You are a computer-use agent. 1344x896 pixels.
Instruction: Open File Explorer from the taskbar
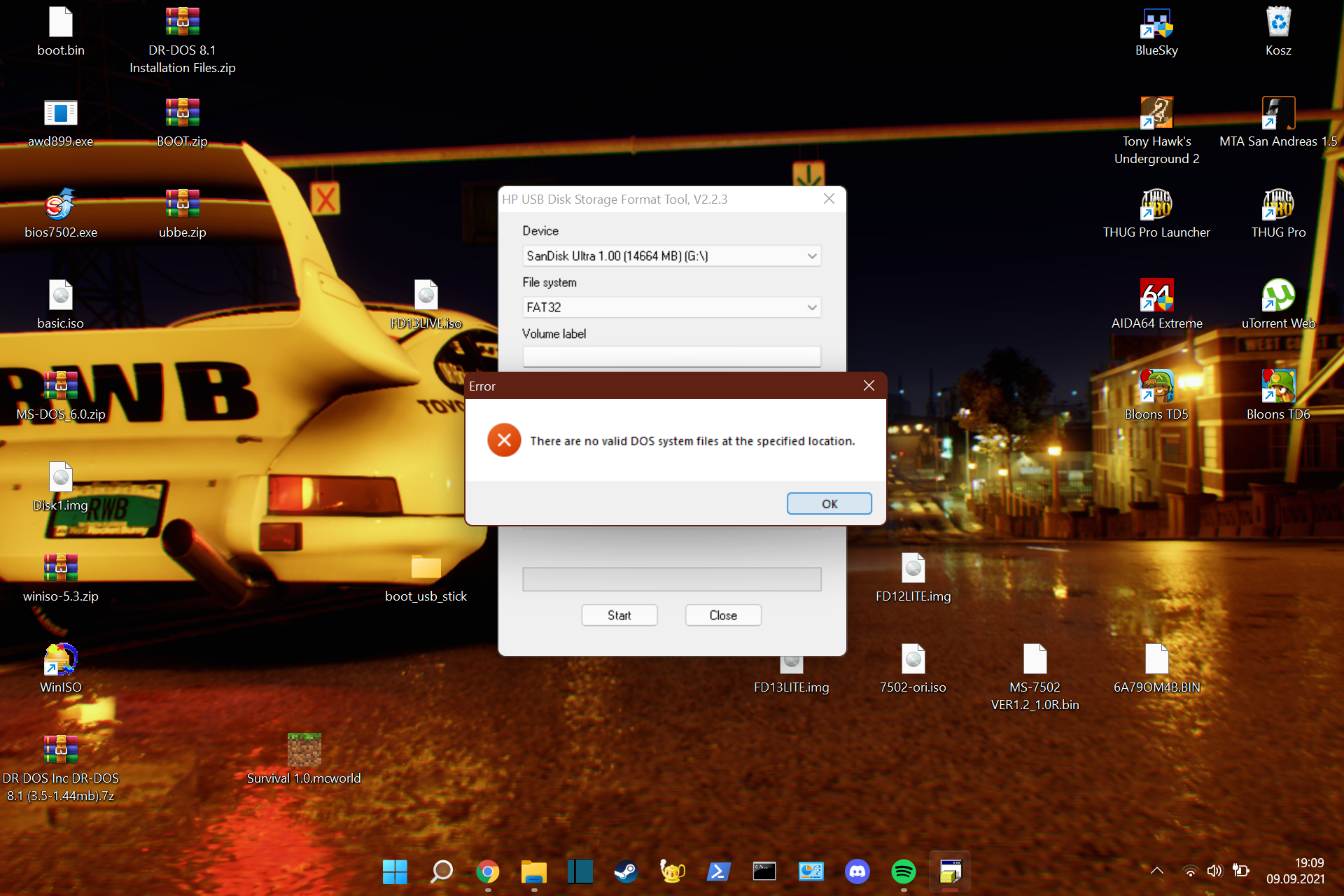(x=534, y=871)
